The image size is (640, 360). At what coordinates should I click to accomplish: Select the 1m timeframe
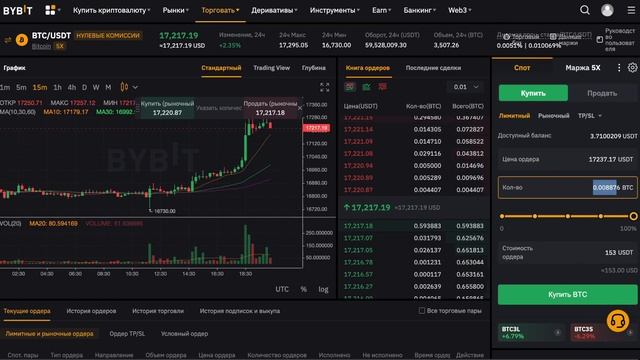5,87
